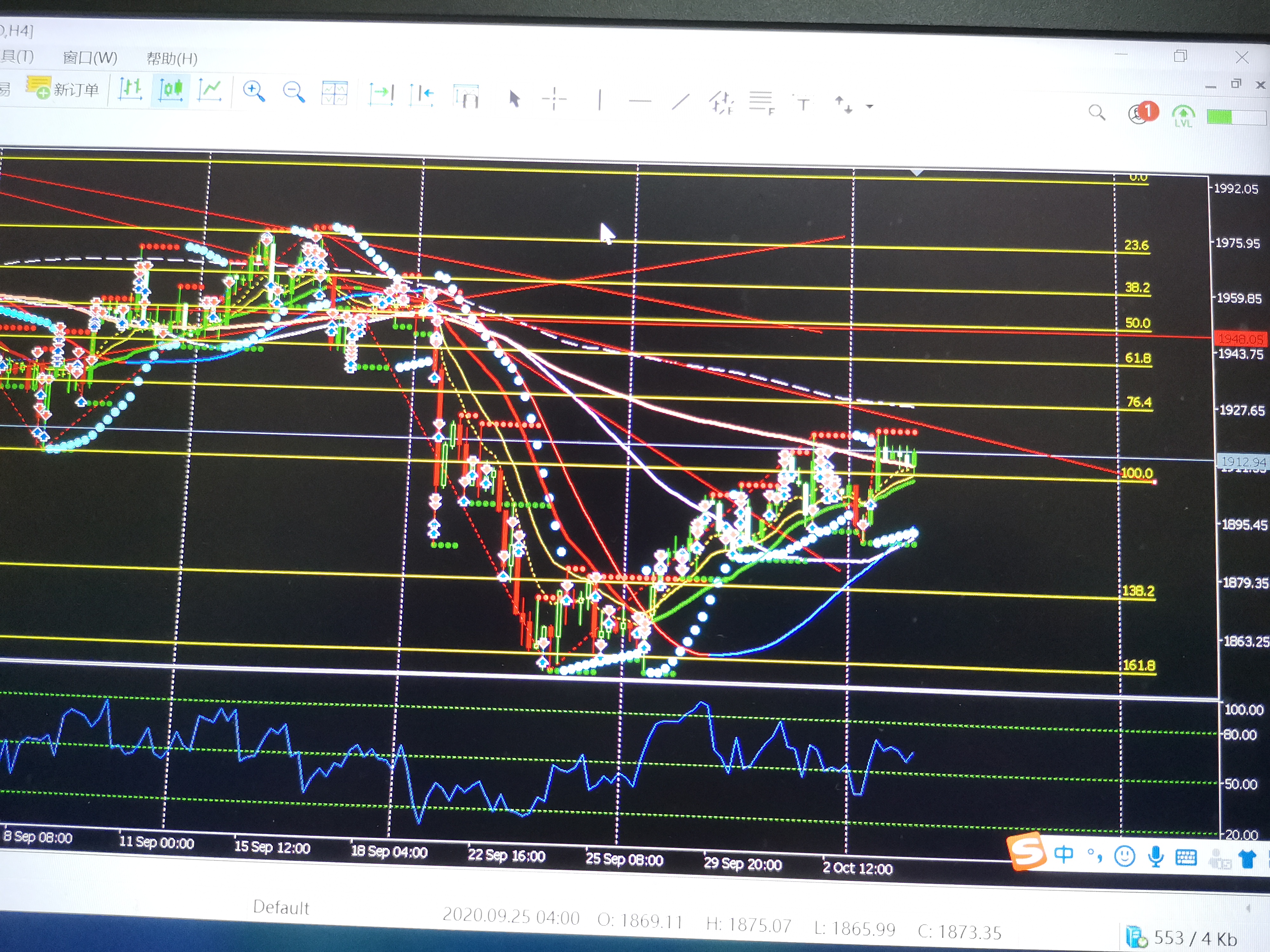Enable chart shift icon
The height and width of the screenshot is (952, 1270).
point(421,95)
